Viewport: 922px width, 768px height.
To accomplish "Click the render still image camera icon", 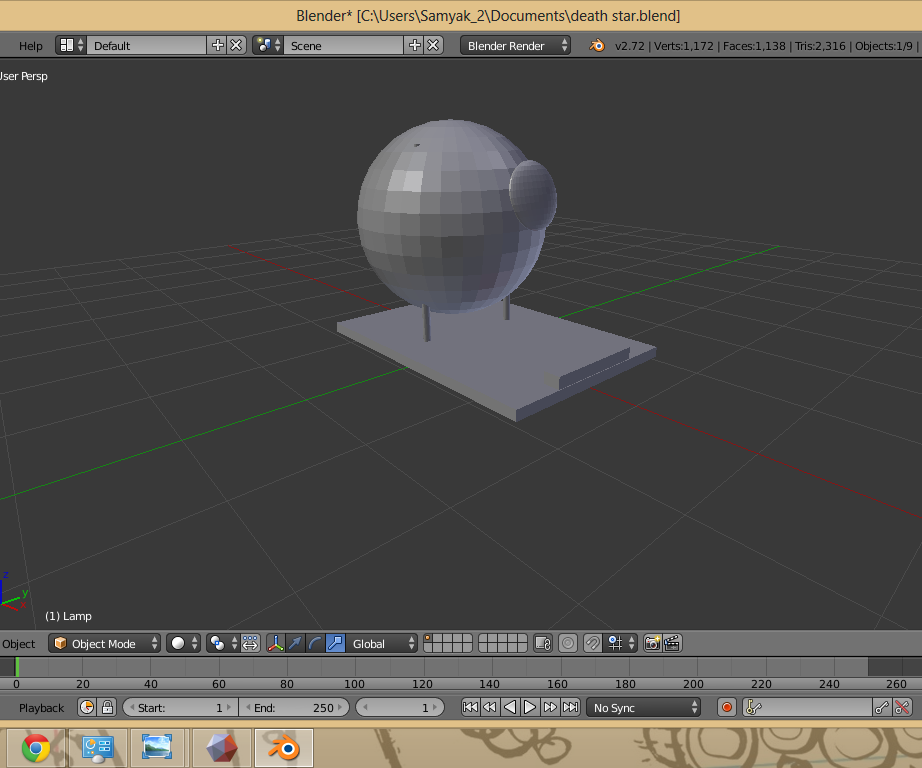I will coord(652,643).
